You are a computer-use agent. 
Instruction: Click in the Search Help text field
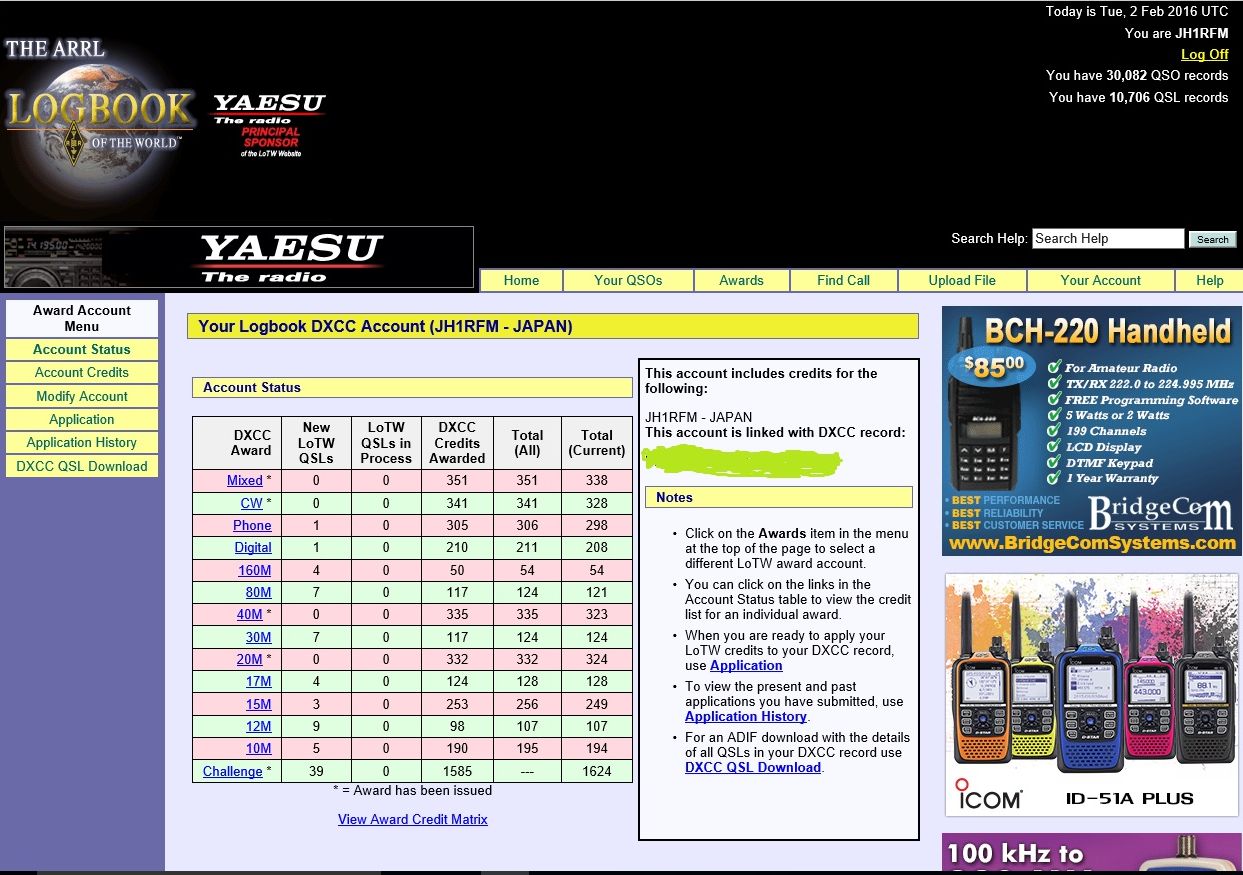(1107, 238)
